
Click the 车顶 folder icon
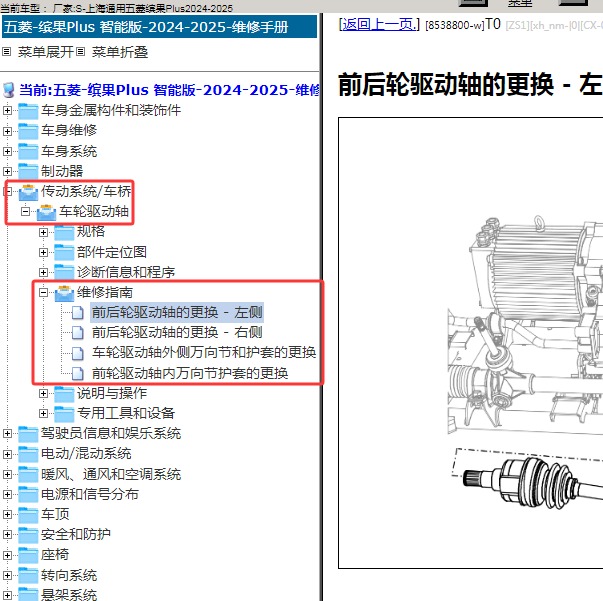coord(28,514)
